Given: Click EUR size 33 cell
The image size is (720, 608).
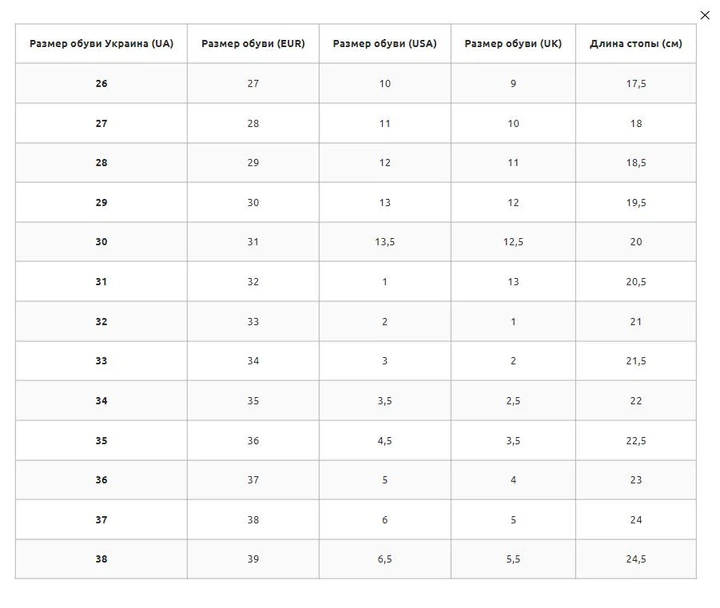Looking at the screenshot, I should tap(253, 321).
